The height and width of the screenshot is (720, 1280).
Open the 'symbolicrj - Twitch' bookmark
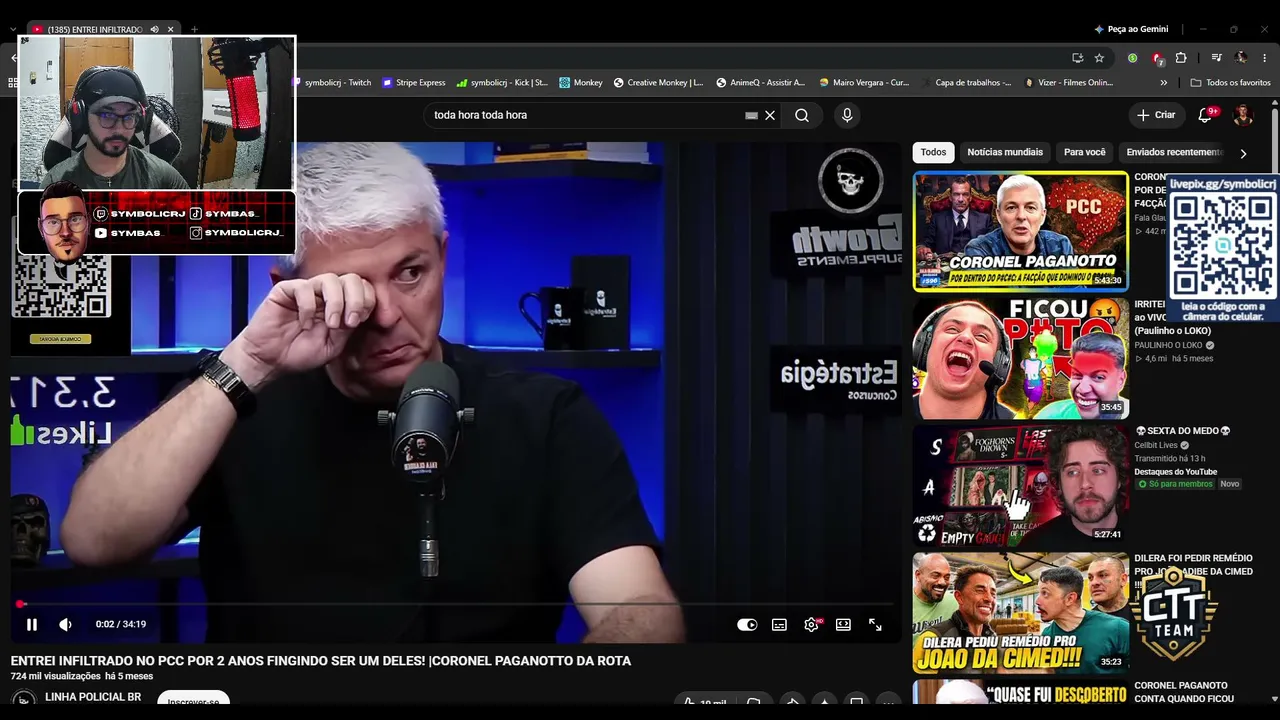(x=331, y=83)
